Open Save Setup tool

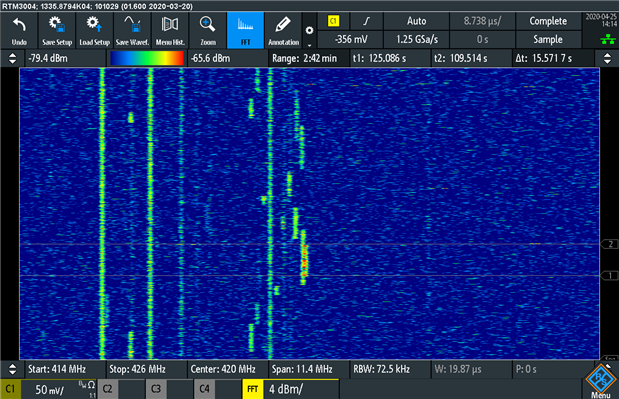click(57, 30)
